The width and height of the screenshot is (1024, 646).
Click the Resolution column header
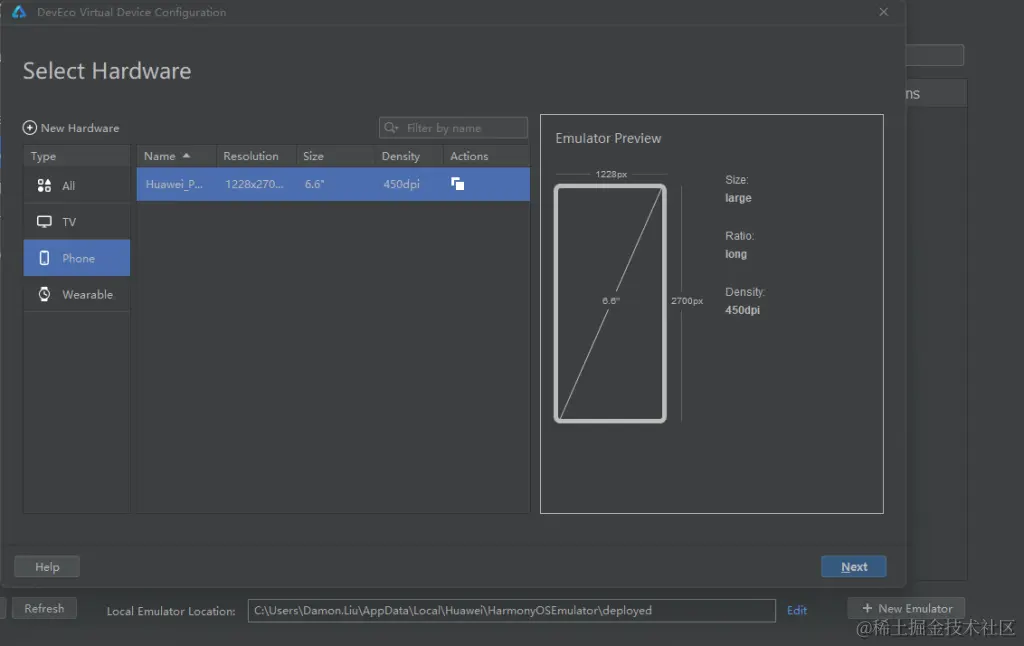pos(256,156)
